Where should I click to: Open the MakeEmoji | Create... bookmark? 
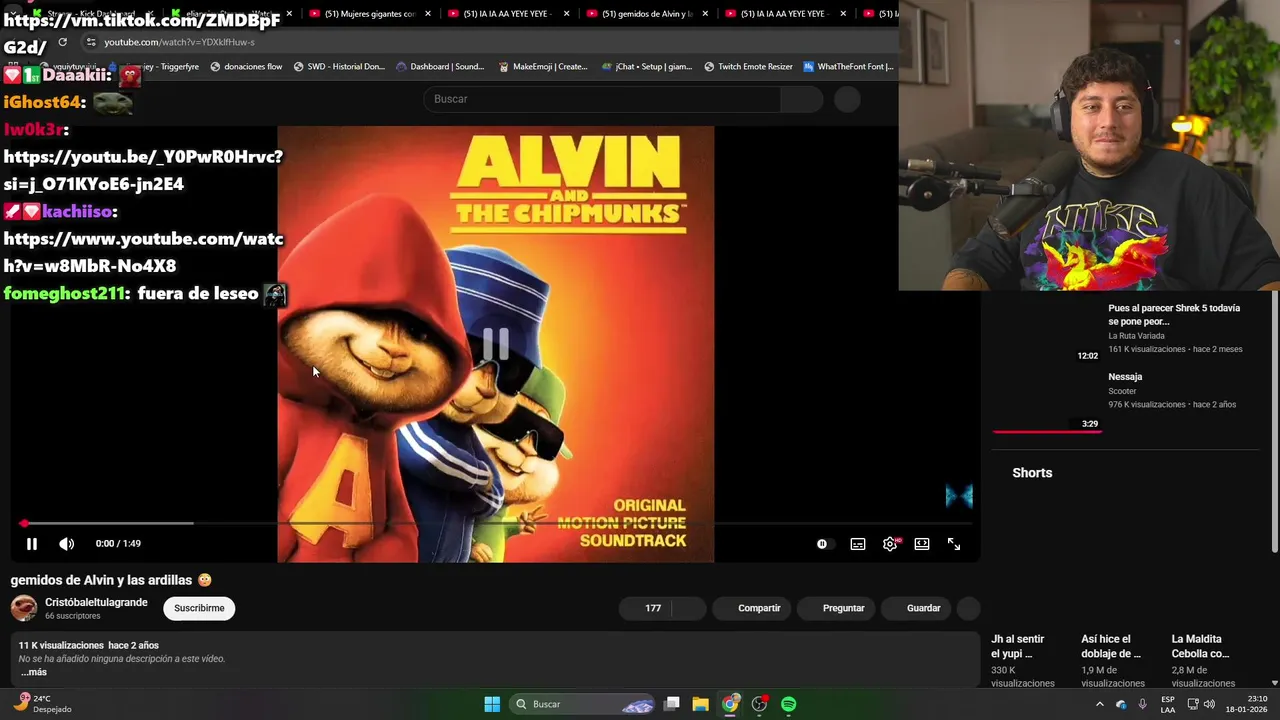point(543,67)
